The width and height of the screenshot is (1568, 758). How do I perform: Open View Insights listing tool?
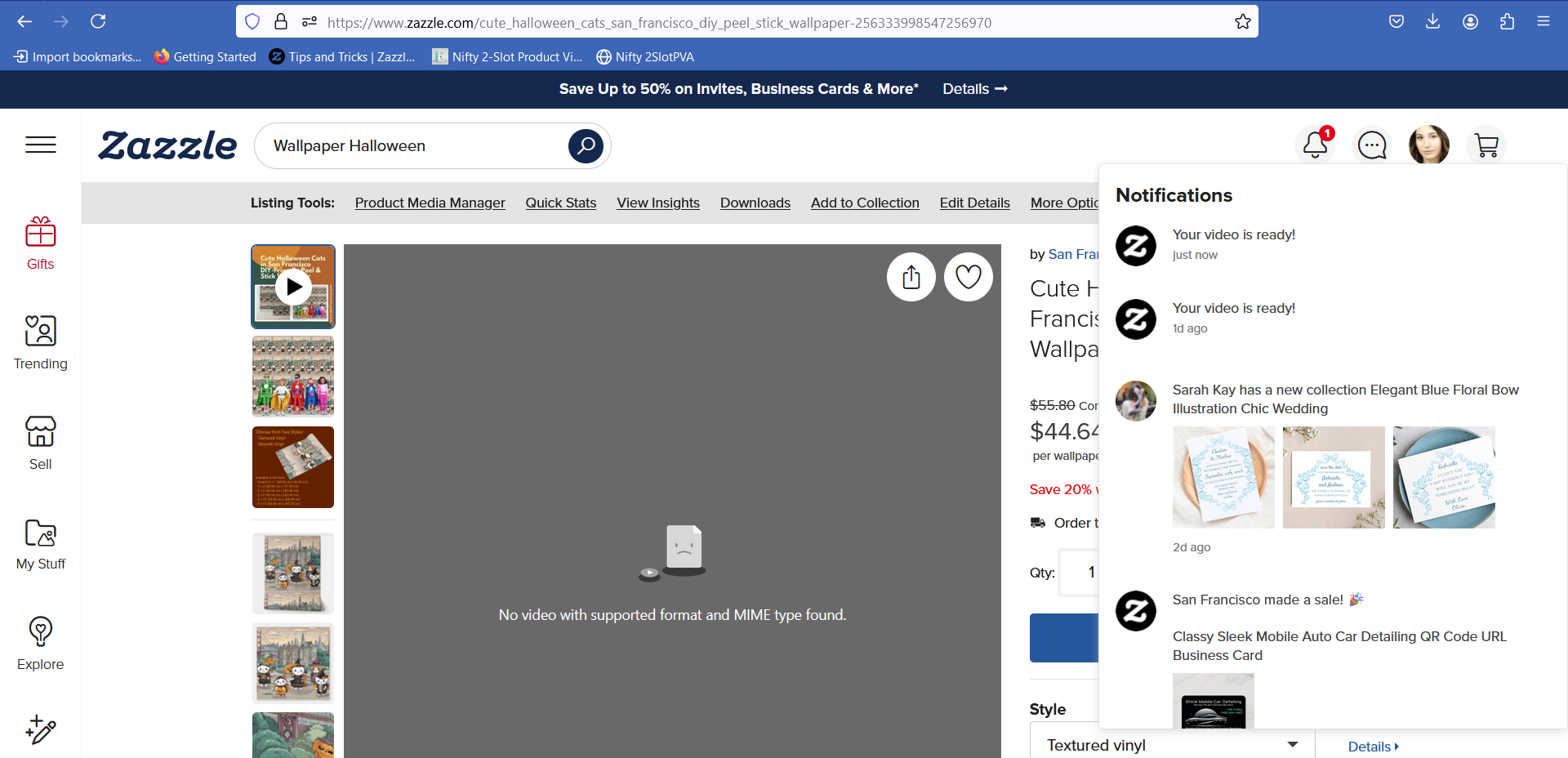point(658,203)
